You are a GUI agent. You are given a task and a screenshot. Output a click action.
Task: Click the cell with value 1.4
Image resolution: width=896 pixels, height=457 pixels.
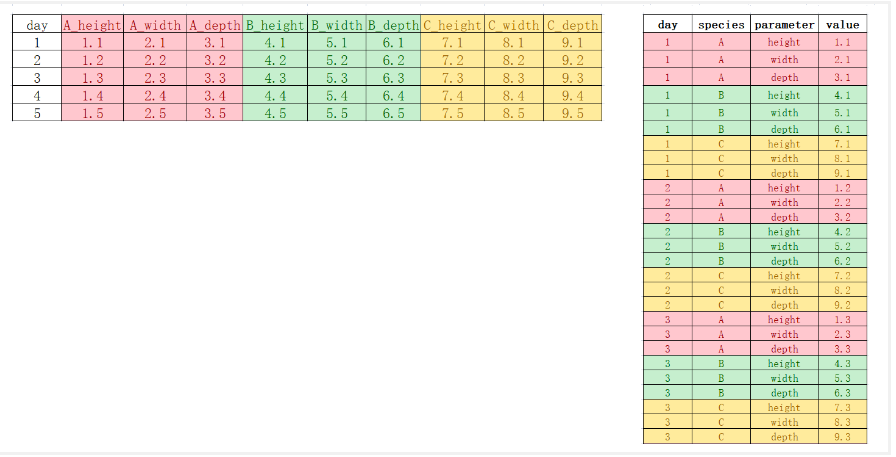click(92, 96)
